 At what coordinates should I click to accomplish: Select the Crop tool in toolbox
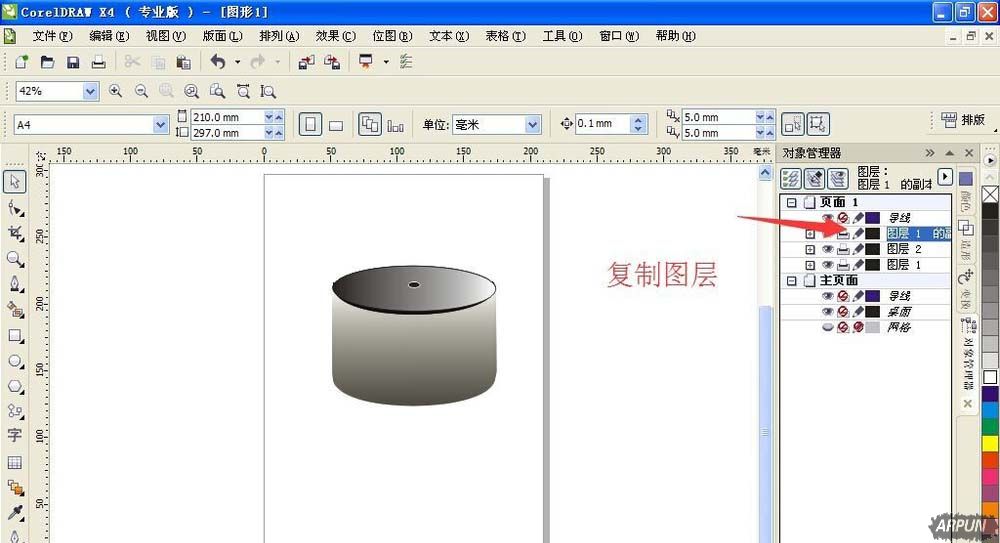pyautogui.click(x=15, y=233)
